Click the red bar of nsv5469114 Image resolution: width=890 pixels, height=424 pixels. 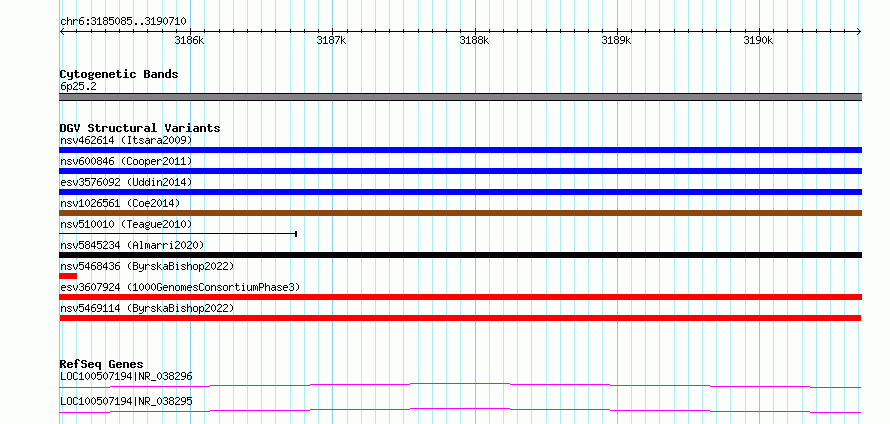pyautogui.click(x=460, y=318)
